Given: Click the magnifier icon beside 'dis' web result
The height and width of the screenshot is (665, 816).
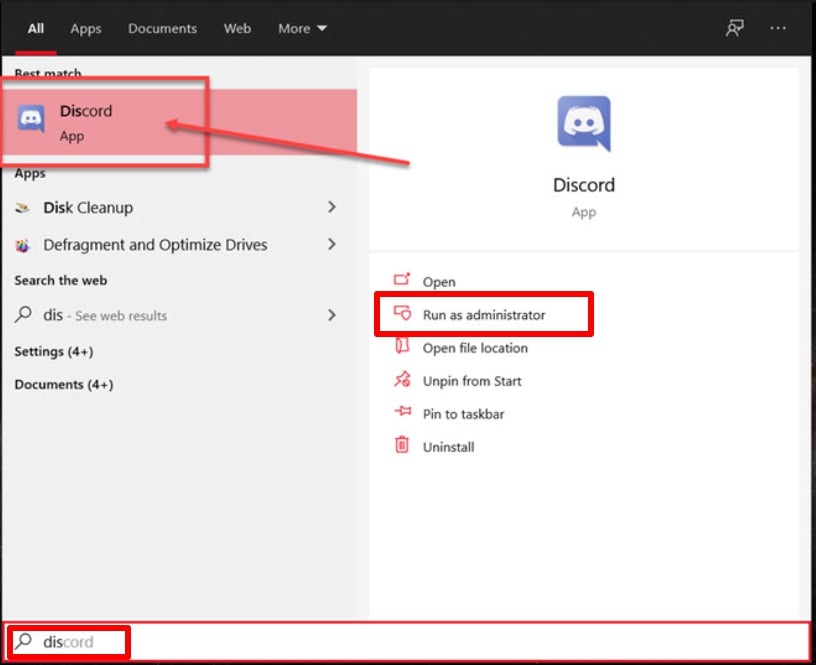Looking at the screenshot, I should click(23, 314).
